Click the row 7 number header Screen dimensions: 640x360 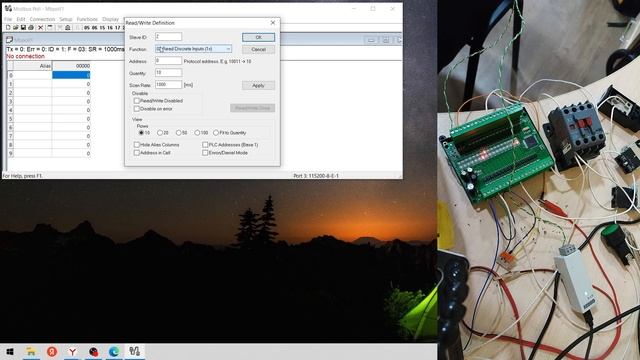[x=11, y=136]
